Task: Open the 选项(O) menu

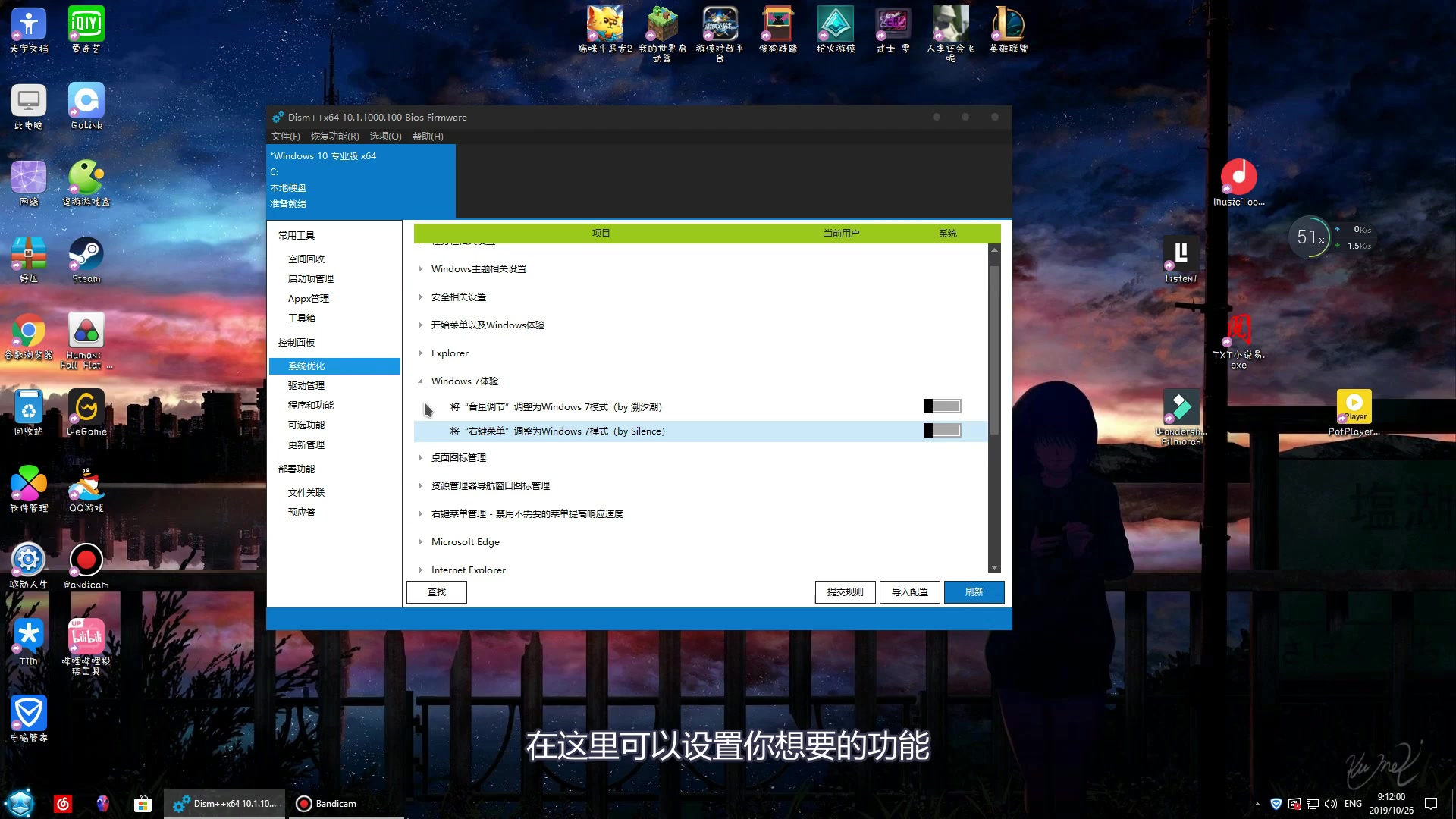Action: coord(386,136)
